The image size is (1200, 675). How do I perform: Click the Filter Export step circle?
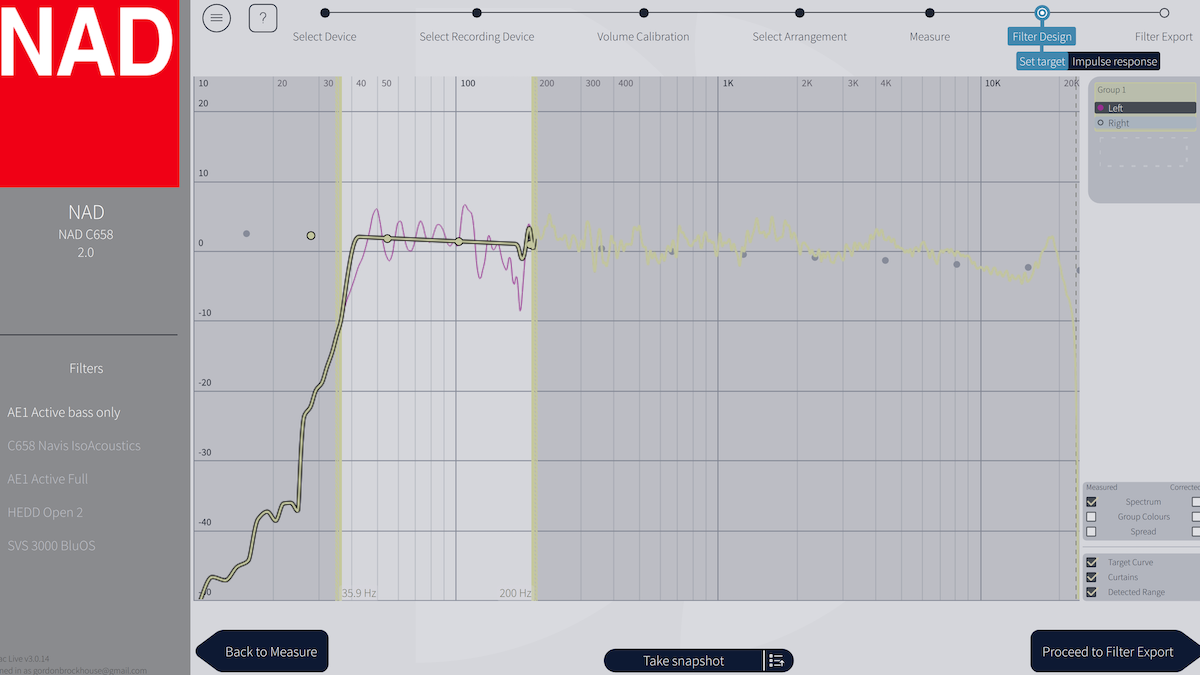click(x=1164, y=13)
